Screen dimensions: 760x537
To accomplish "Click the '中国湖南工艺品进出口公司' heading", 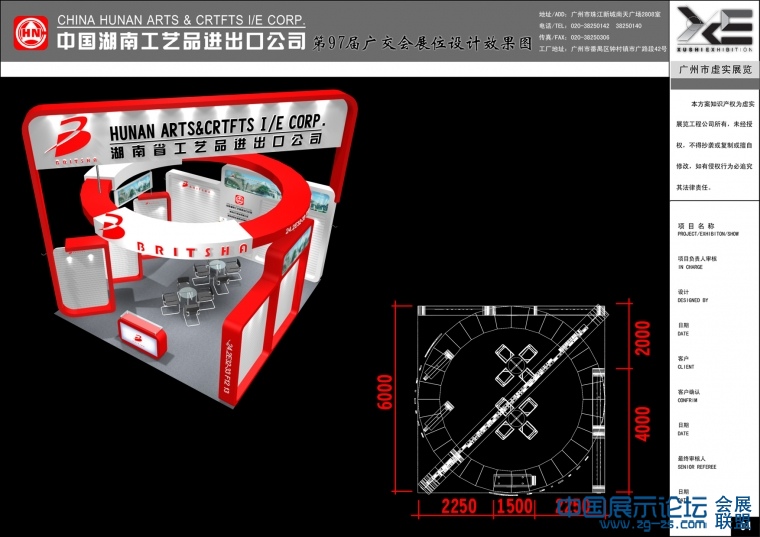I will pyautogui.click(x=181, y=41).
